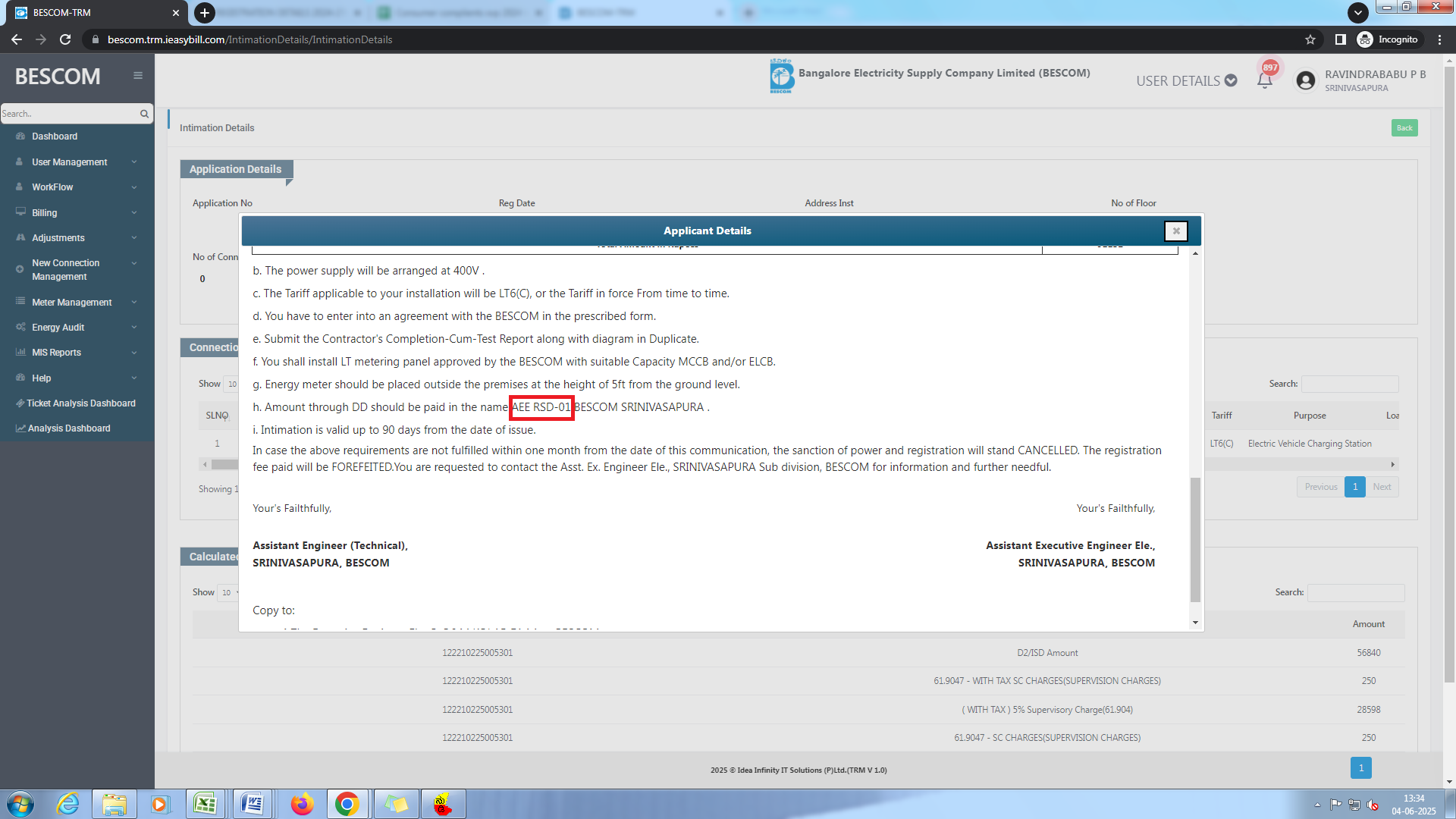
Task: Open Chrome from the taskbar
Action: click(347, 804)
